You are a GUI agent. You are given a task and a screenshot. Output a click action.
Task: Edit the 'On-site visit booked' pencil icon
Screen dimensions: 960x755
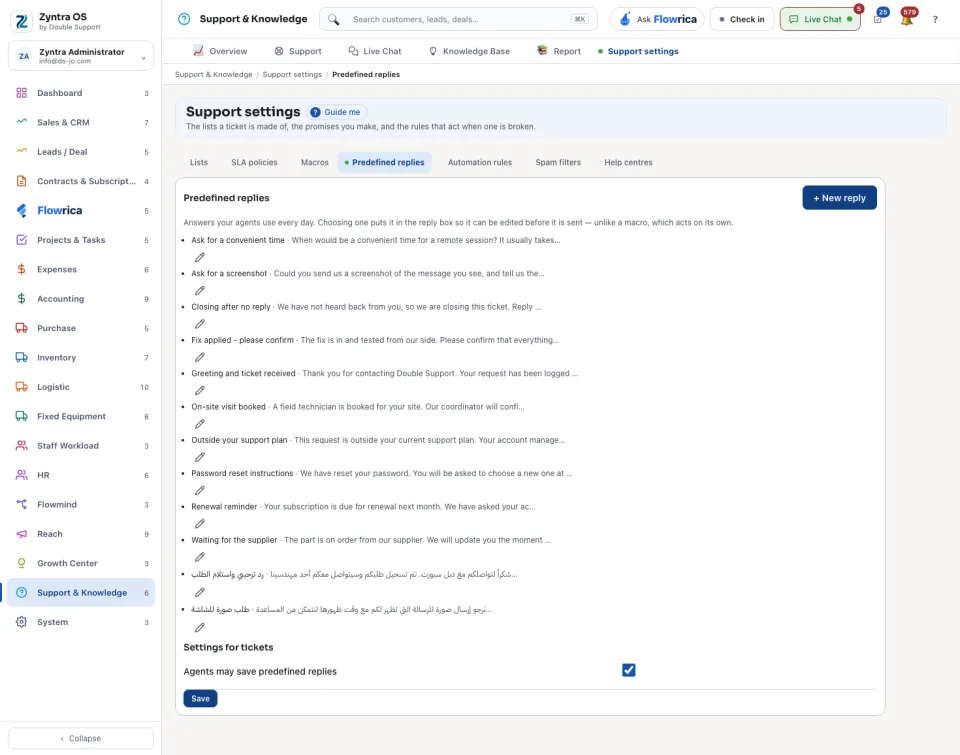(200, 424)
